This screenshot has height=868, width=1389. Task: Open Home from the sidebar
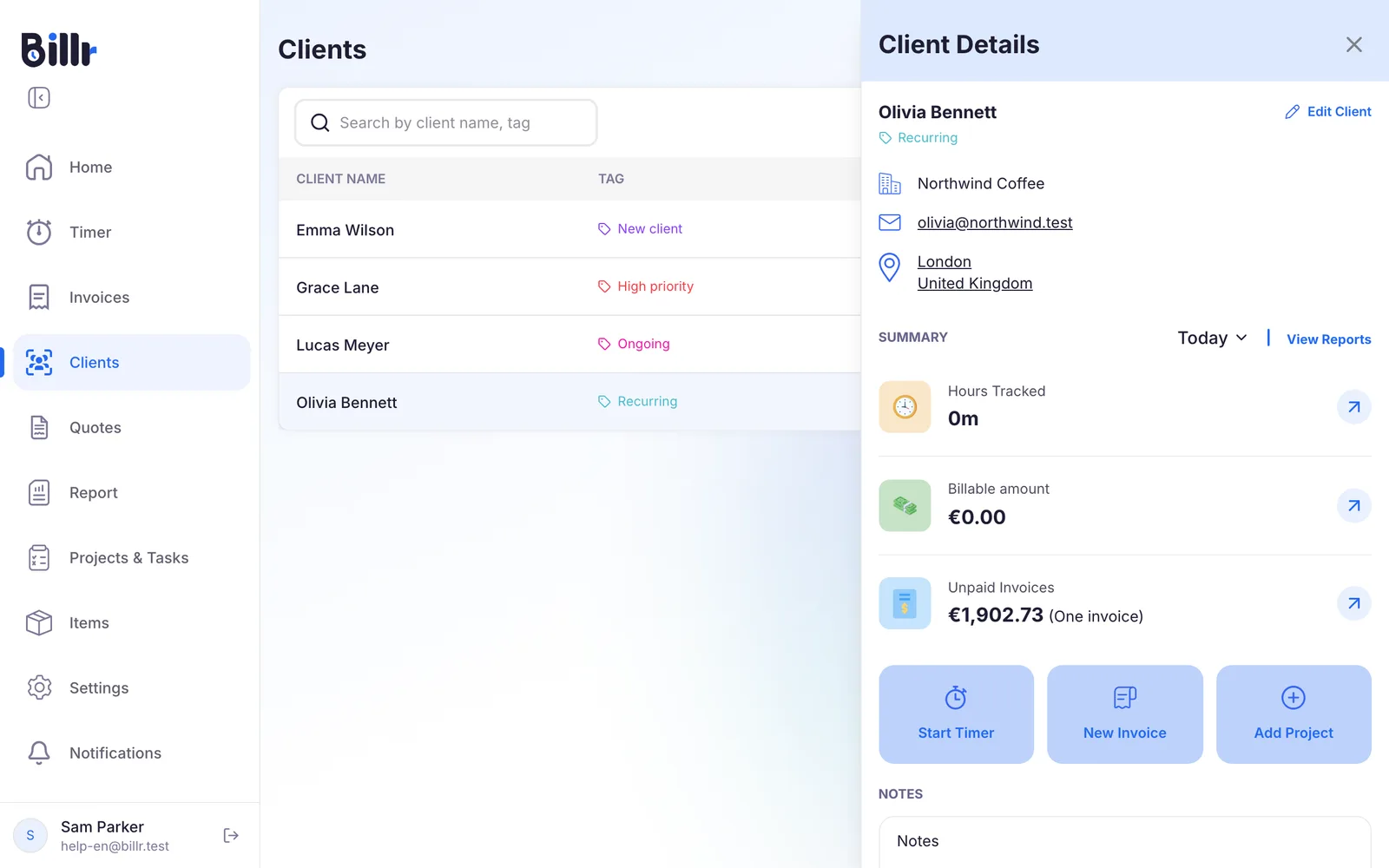point(132,167)
